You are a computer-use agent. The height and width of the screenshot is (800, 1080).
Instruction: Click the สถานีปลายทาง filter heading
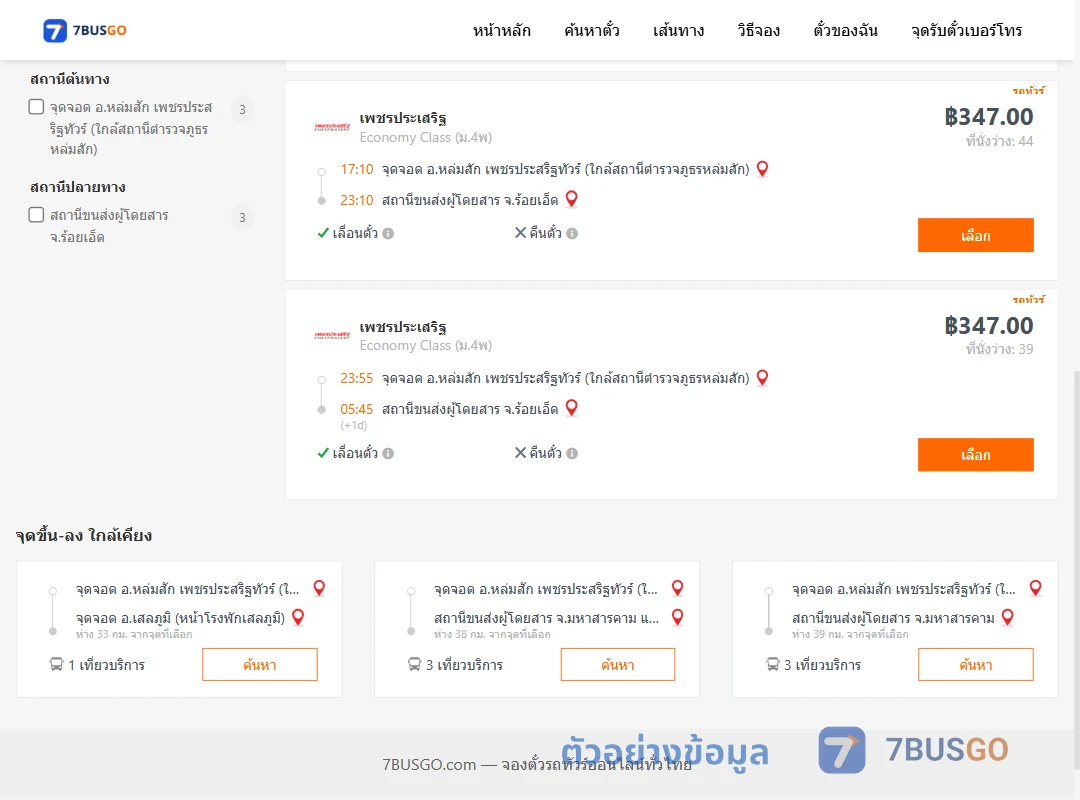click(x=77, y=187)
